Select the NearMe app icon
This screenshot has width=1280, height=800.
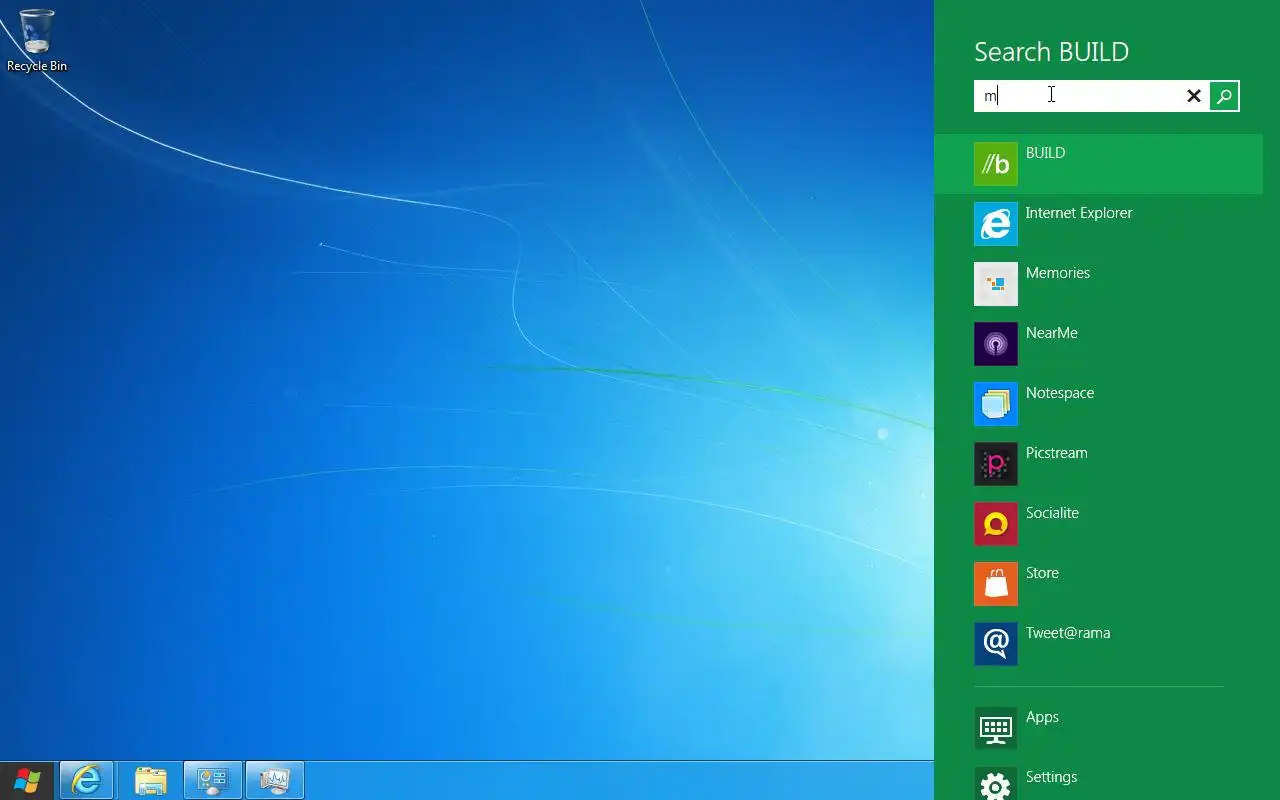995,344
